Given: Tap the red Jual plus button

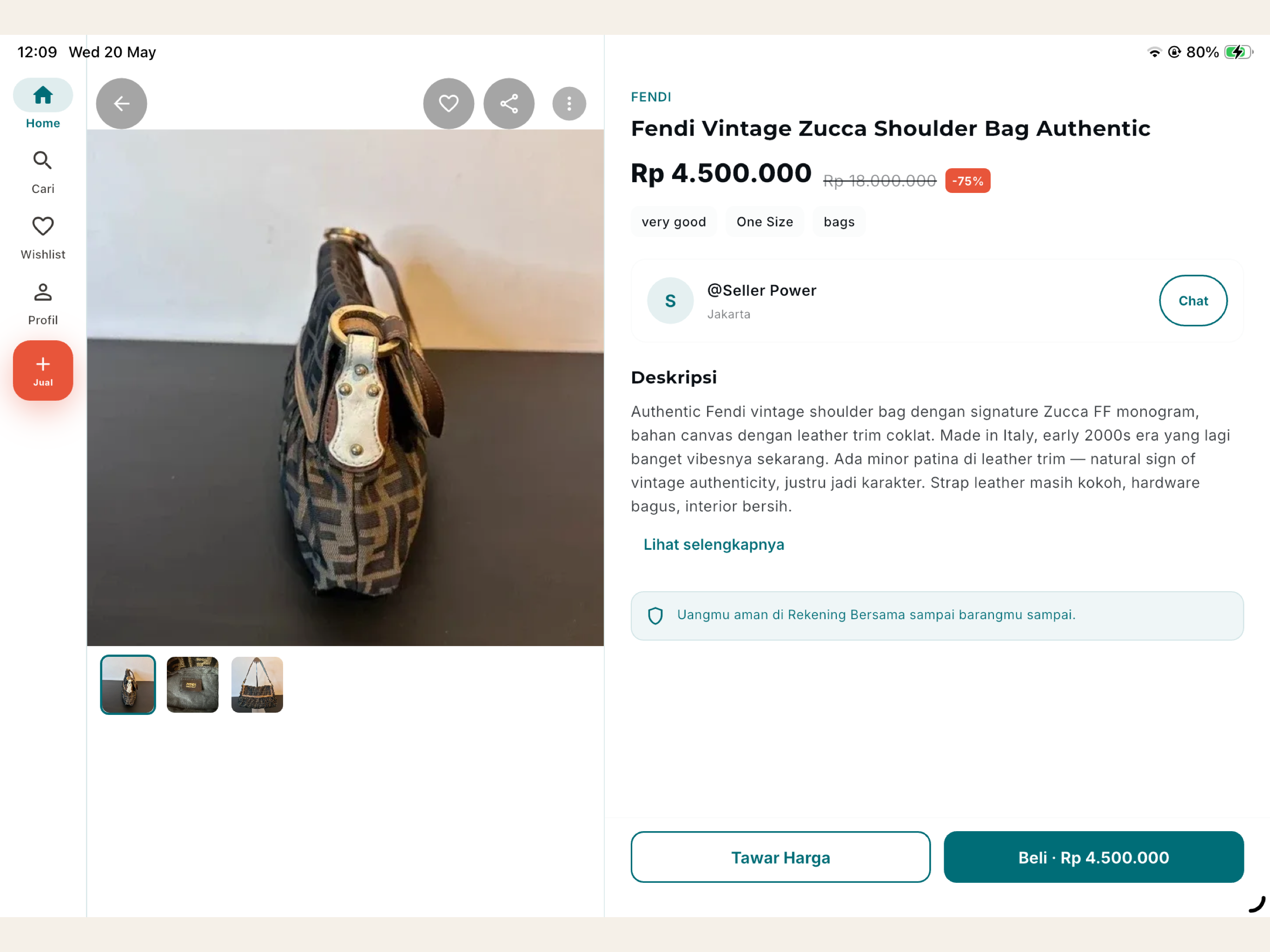Looking at the screenshot, I should (x=43, y=370).
